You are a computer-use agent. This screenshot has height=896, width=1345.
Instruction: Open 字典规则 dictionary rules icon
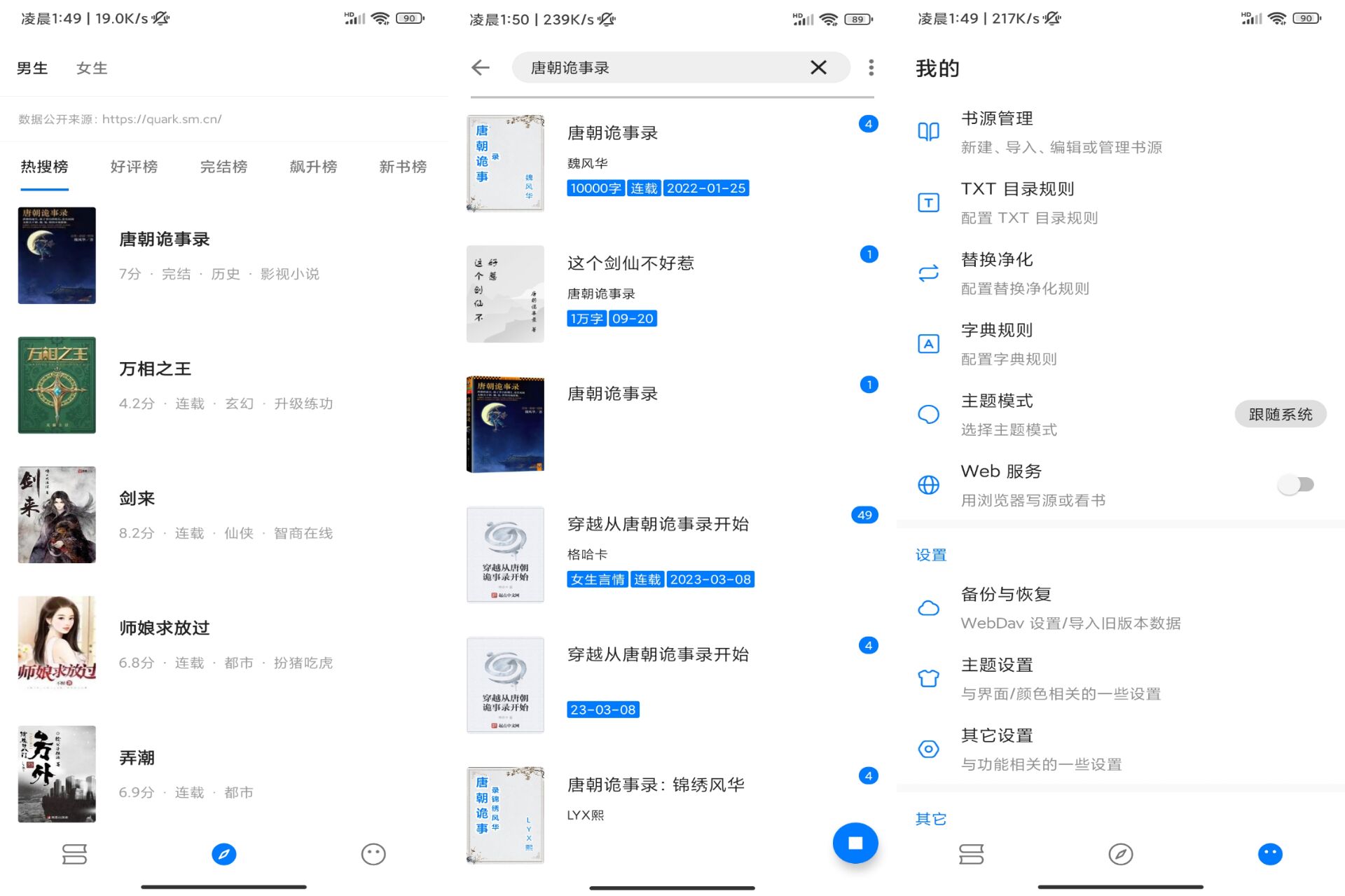pyautogui.click(x=928, y=344)
